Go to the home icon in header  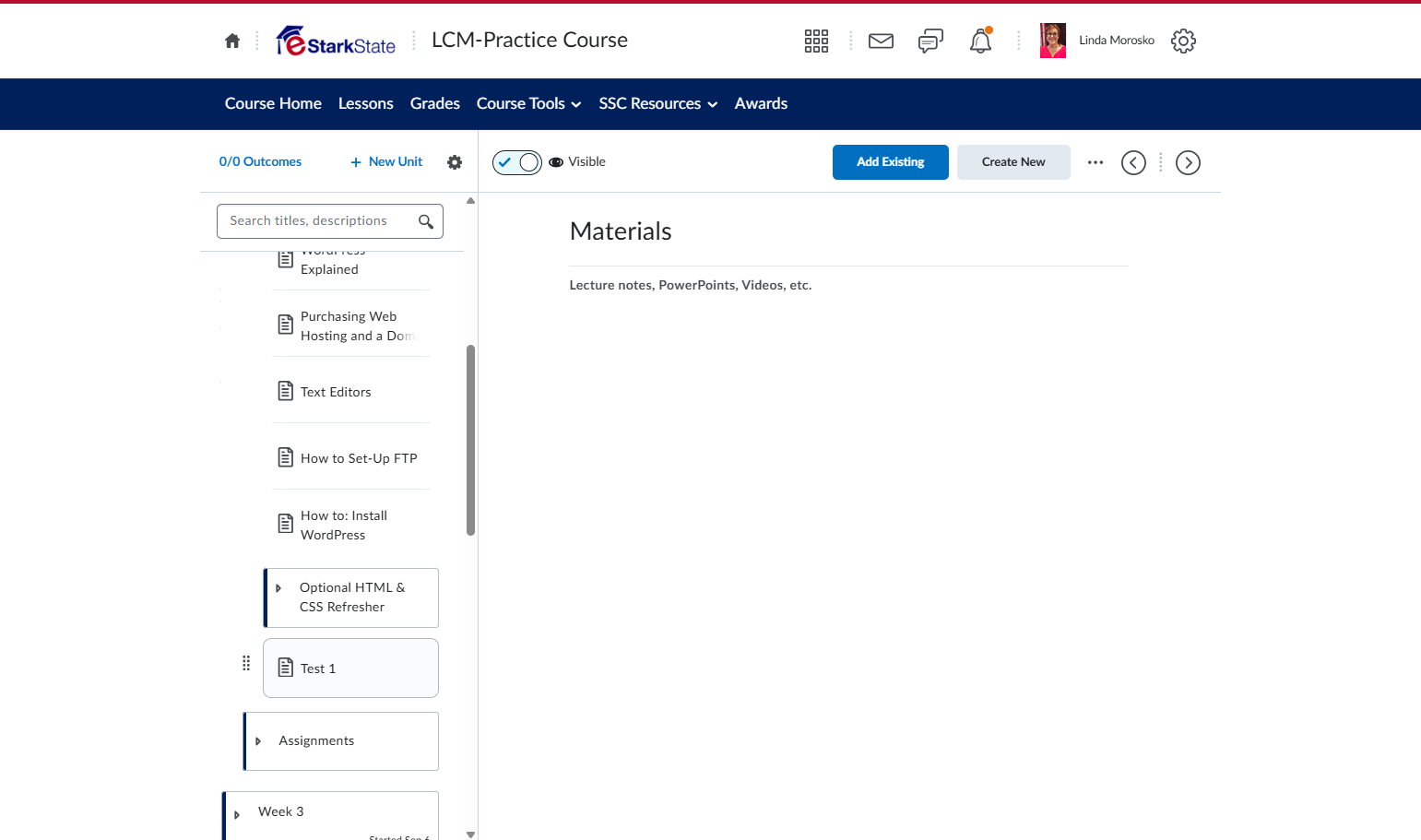point(232,41)
